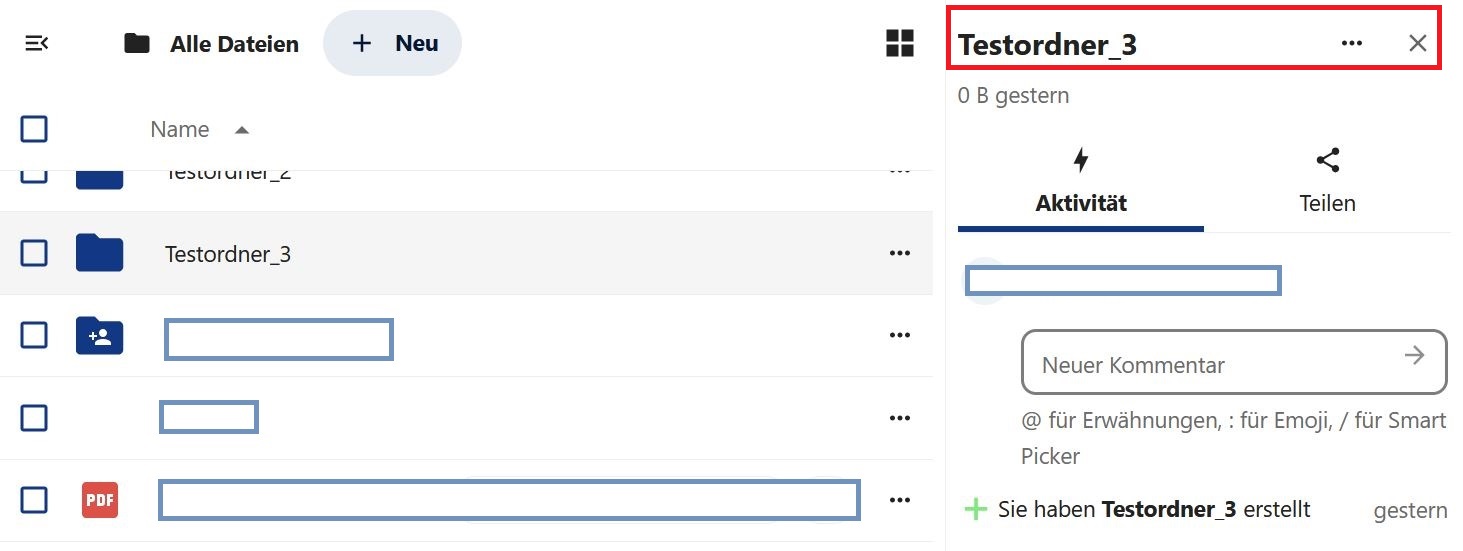Close the Testordner_3 details sidebar
The image size is (1463, 551).
pos(1417,43)
